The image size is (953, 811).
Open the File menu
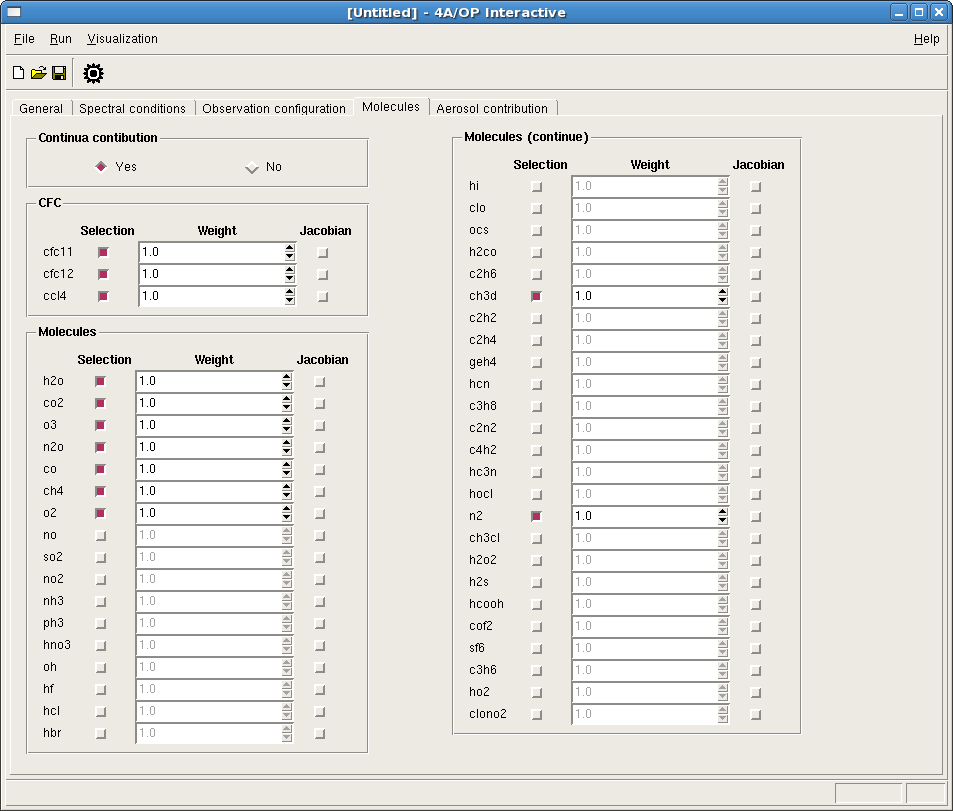point(24,39)
